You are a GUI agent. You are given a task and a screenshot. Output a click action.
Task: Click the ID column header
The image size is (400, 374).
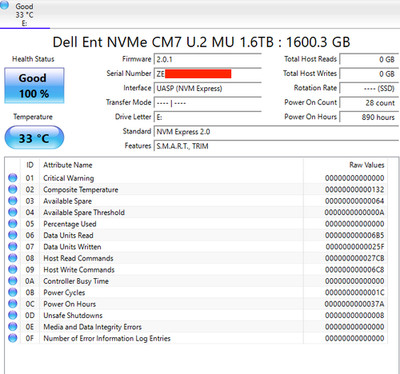click(30, 165)
